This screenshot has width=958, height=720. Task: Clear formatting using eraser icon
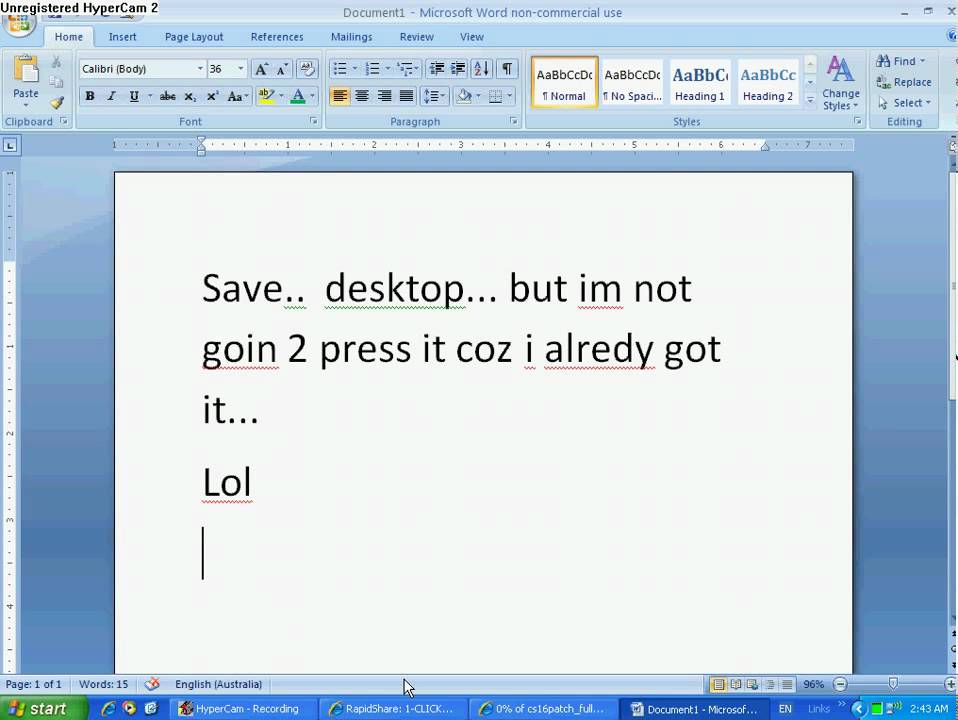tap(307, 69)
